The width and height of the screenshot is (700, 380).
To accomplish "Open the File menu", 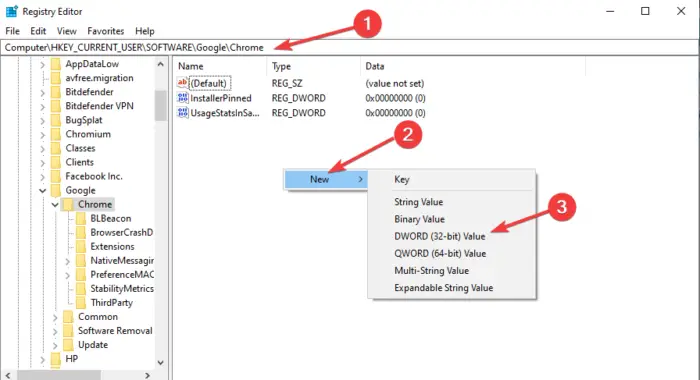I will point(12,31).
